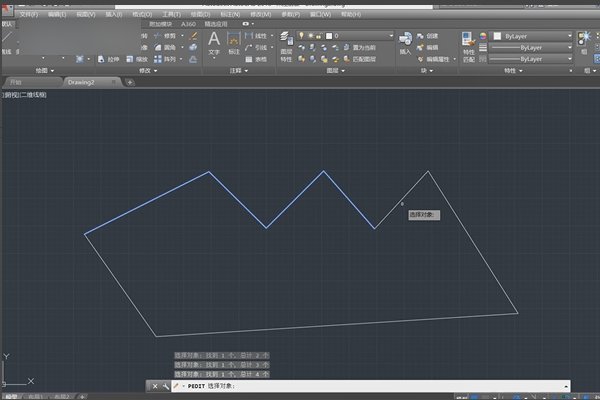Click the PEDIT command line input
Image resolution: width=600 pixels, height=400 pixels.
point(380,386)
